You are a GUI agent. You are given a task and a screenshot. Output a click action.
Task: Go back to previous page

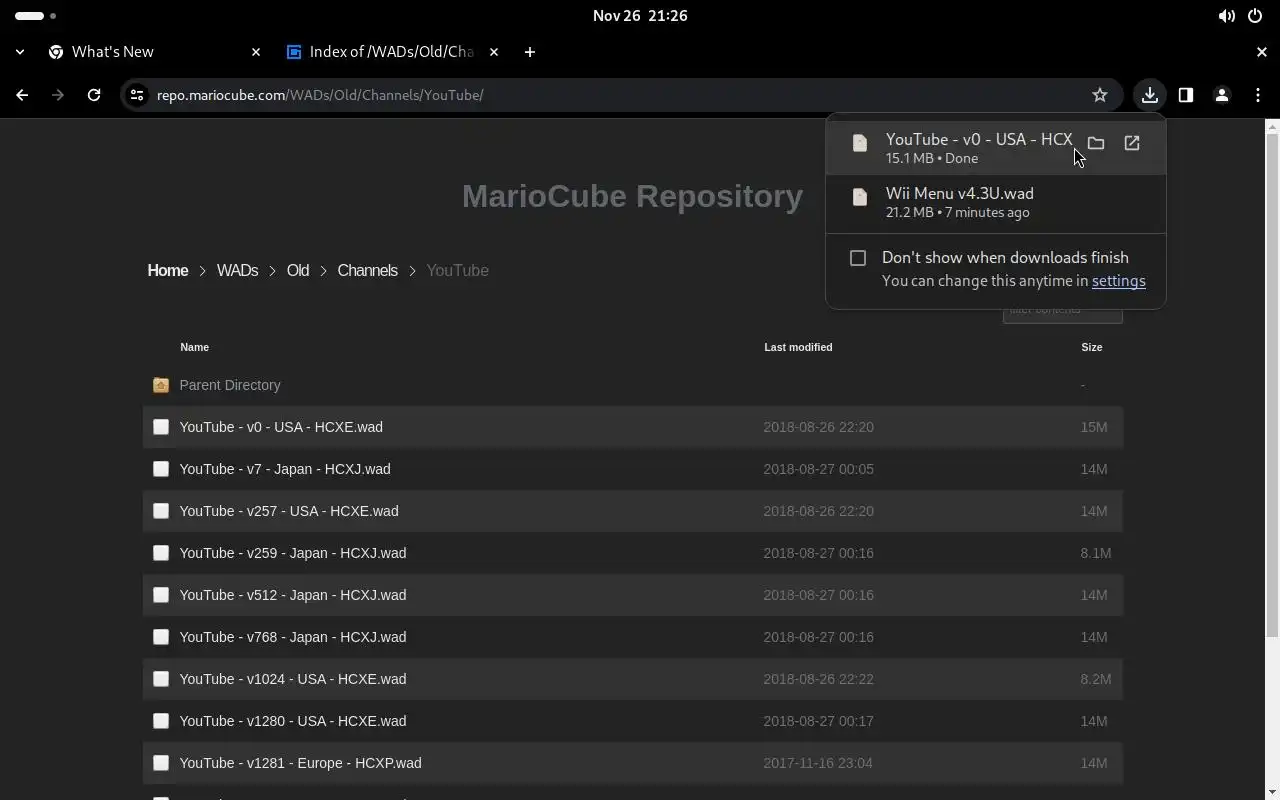point(22,95)
